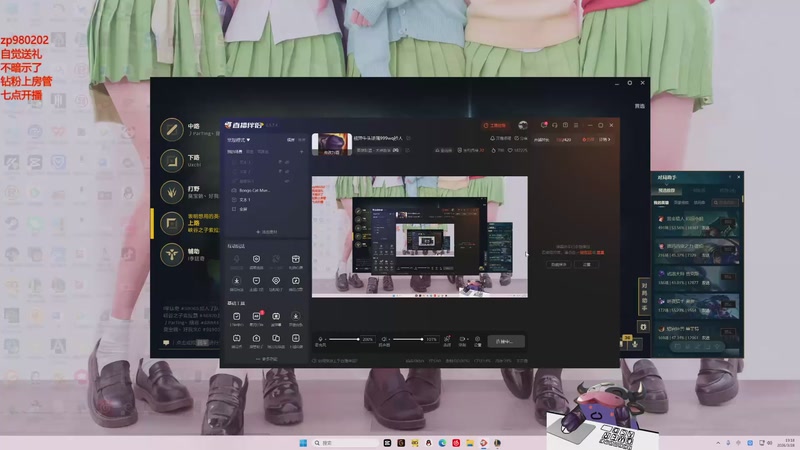Click search box in 对局助手 panel
Viewport: 800px width, 450px height.
(726, 203)
